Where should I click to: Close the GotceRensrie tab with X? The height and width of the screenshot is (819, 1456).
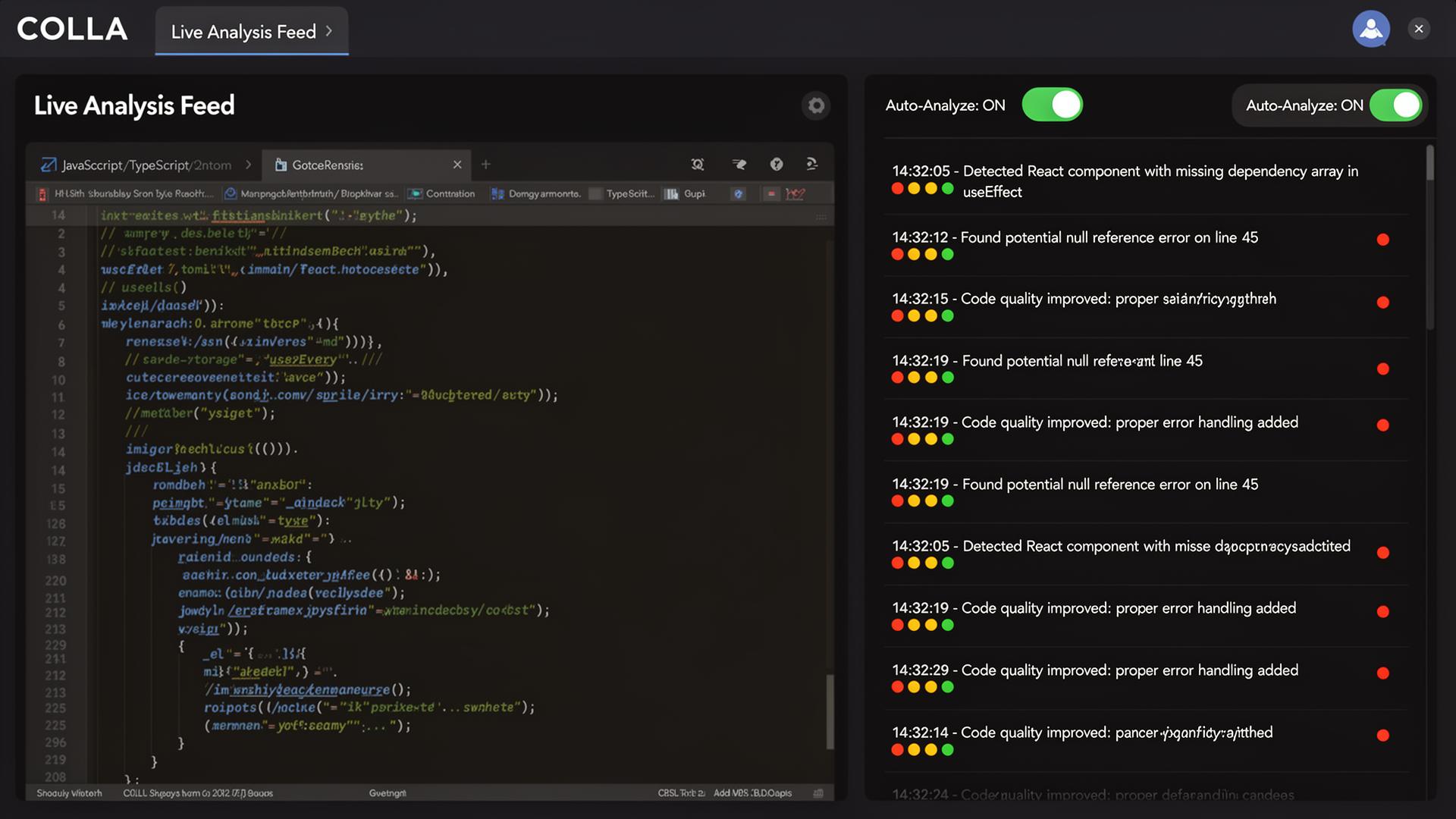tap(457, 165)
